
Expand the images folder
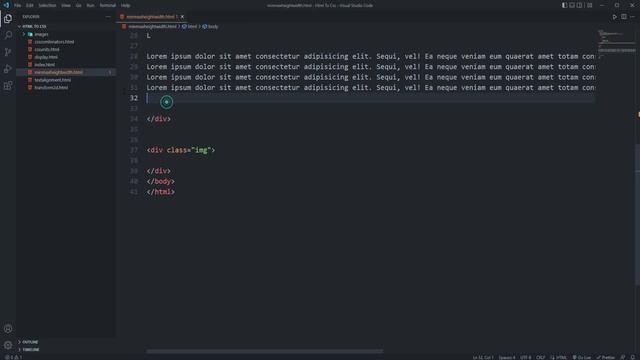click(41, 34)
